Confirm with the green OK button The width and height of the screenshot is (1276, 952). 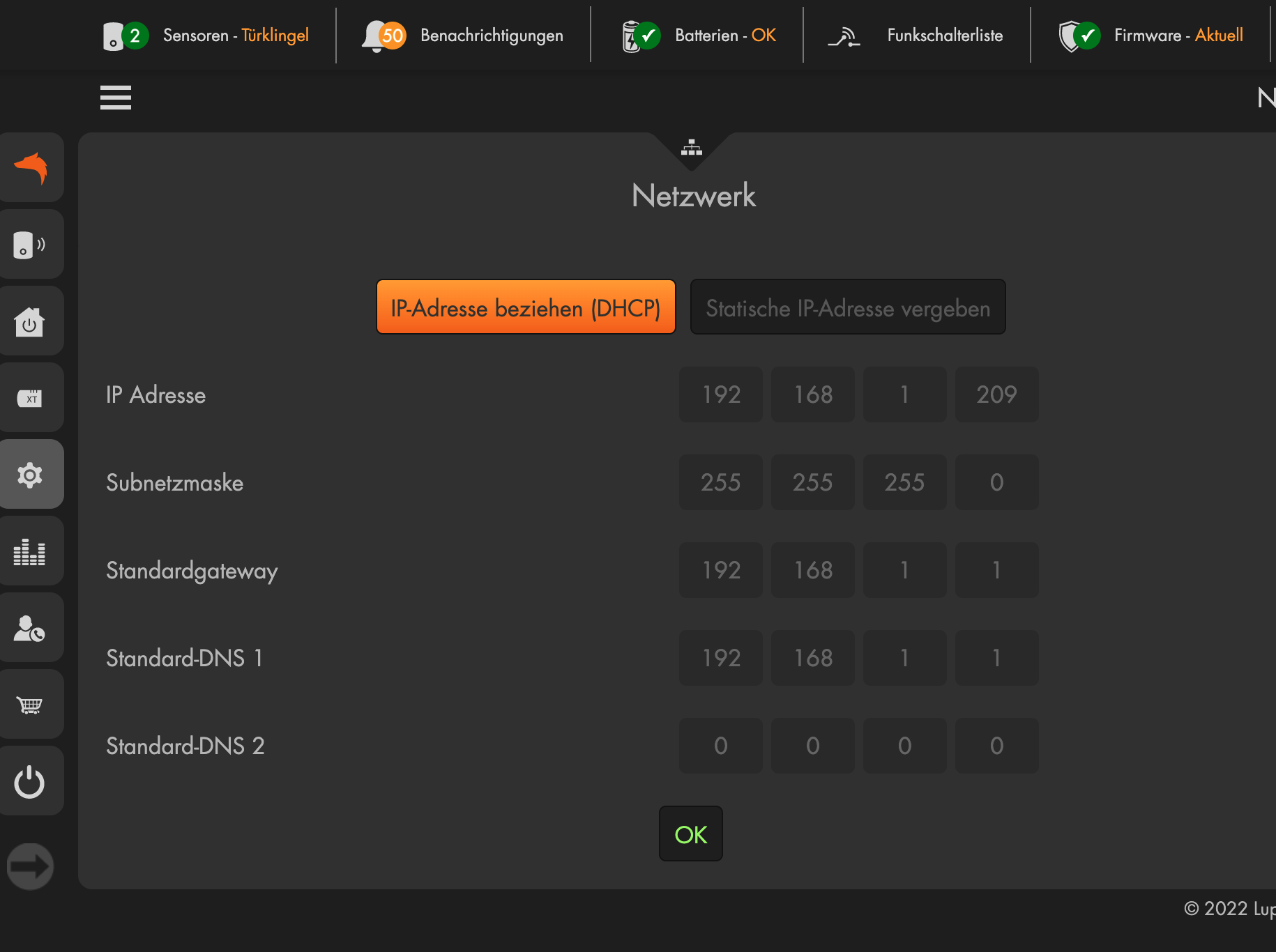pyautogui.click(x=690, y=834)
